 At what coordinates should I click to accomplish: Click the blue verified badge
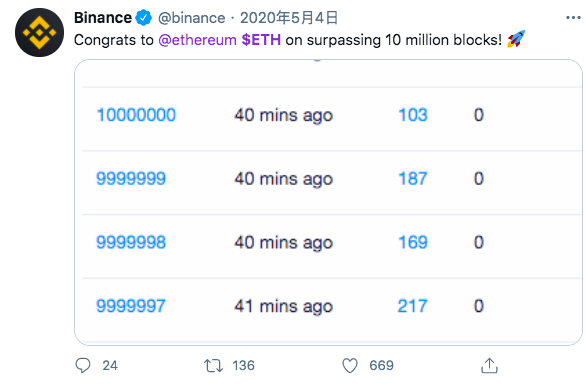click(x=144, y=18)
